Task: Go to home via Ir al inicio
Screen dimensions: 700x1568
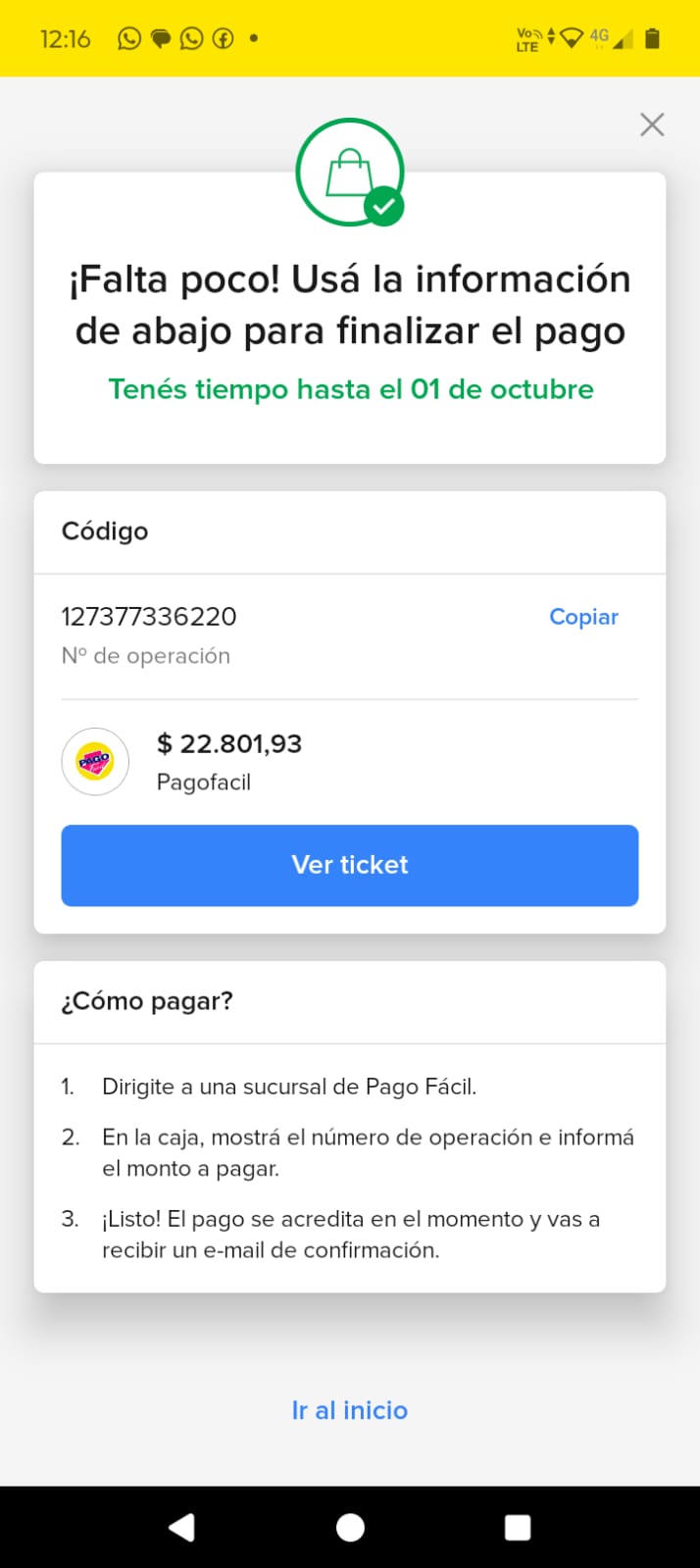Action: [x=350, y=1410]
